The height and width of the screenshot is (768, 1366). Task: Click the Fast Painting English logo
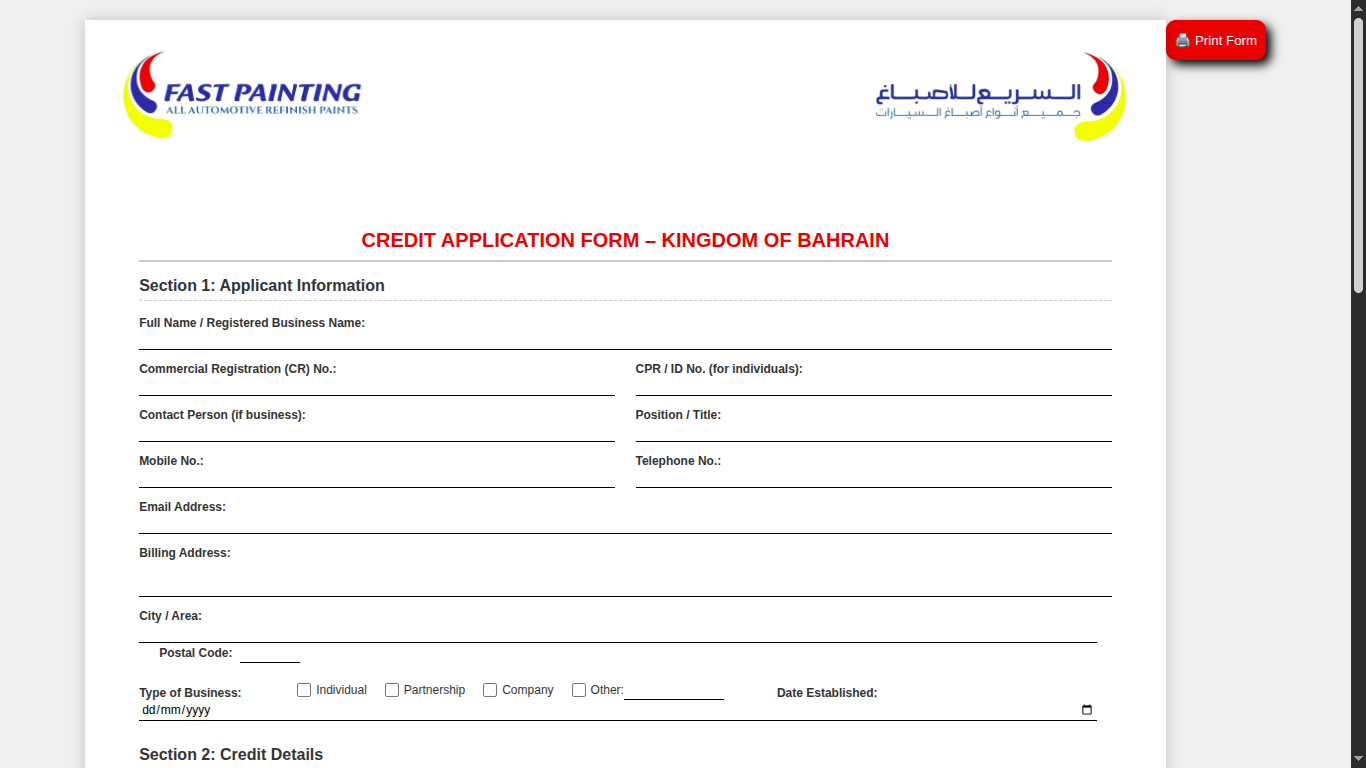(x=243, y=96)
